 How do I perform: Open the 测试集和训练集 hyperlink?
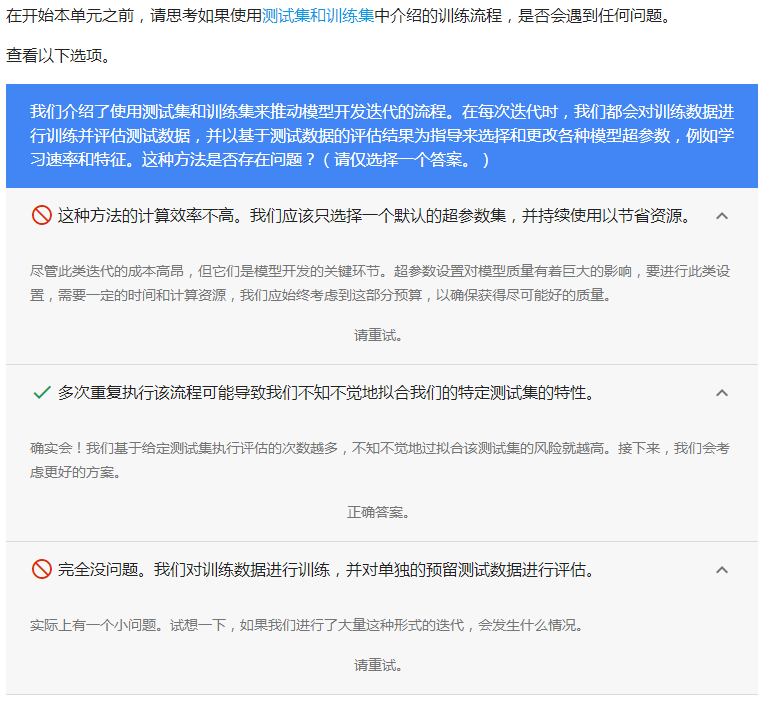[317, 17]
